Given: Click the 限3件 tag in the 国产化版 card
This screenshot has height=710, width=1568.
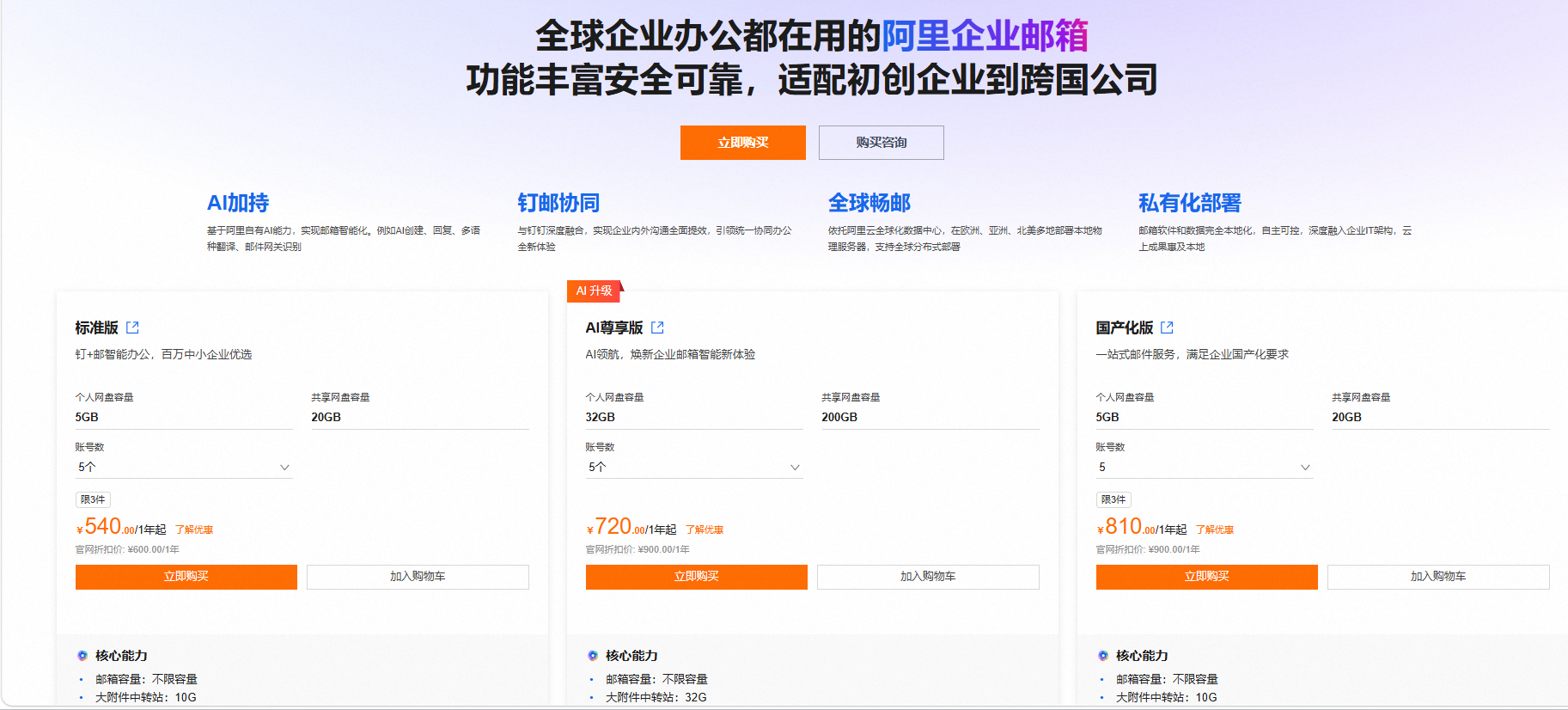Looking at the screenshot, I should tap(1113, 500).
